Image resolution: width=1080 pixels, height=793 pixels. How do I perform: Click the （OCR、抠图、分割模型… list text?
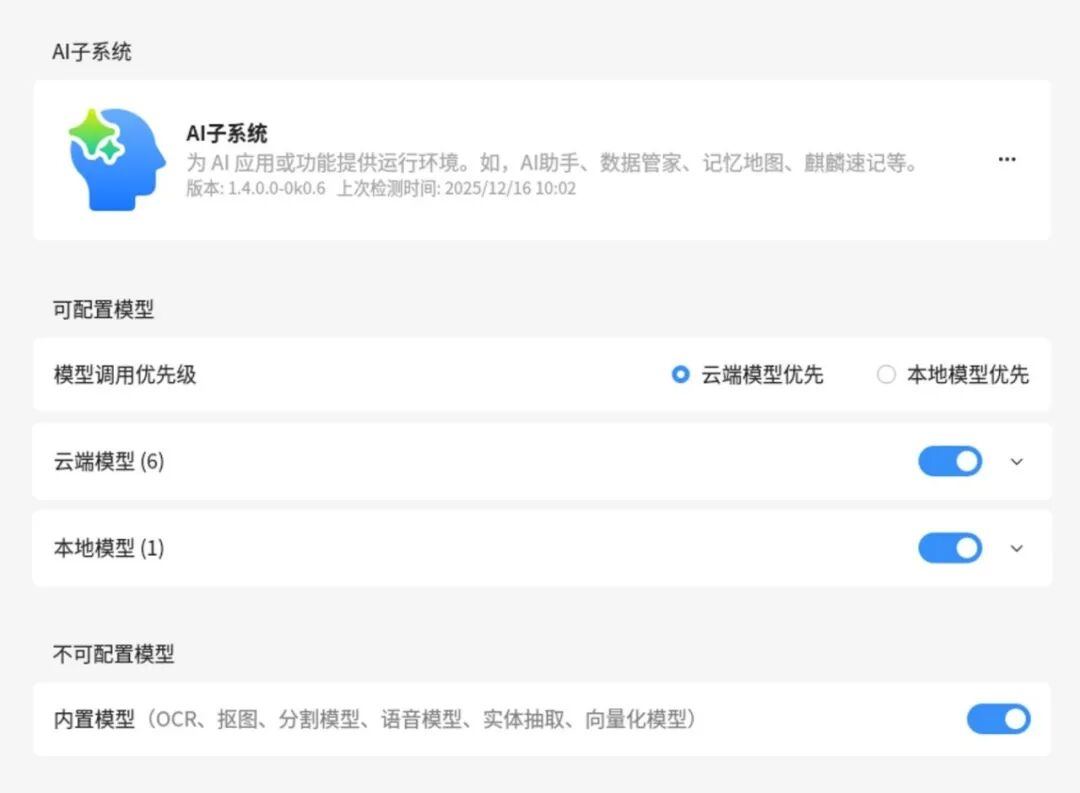[x=422, y=719]
